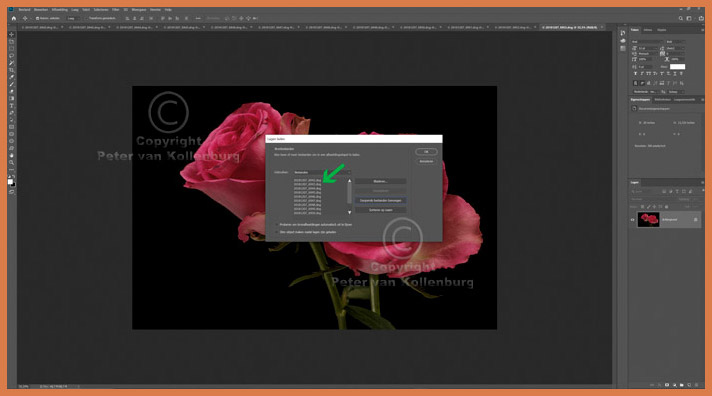The image size is (712, 396).
Task: Select the Gradient tool
Action: point(12,99)
